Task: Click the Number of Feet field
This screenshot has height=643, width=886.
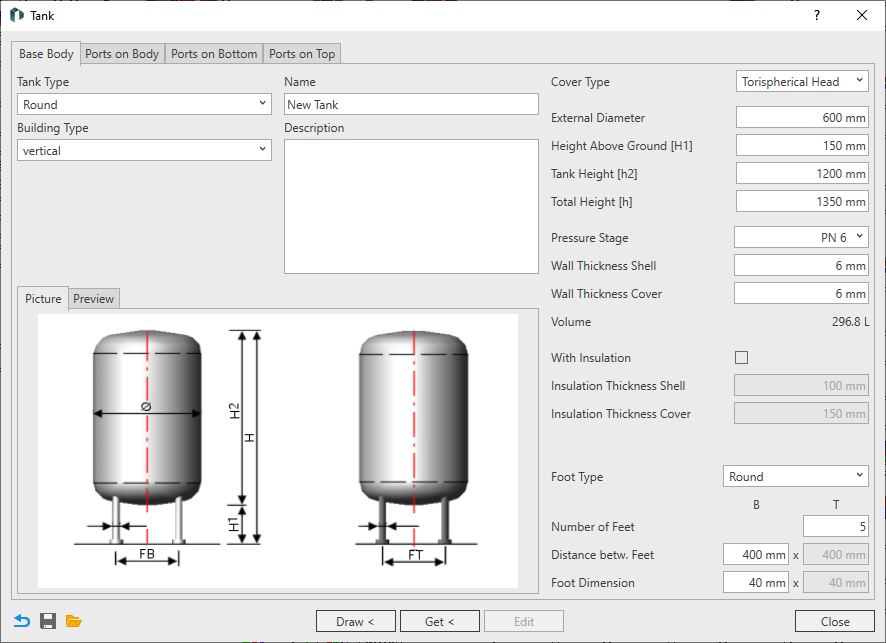Action: coord(836,527)
